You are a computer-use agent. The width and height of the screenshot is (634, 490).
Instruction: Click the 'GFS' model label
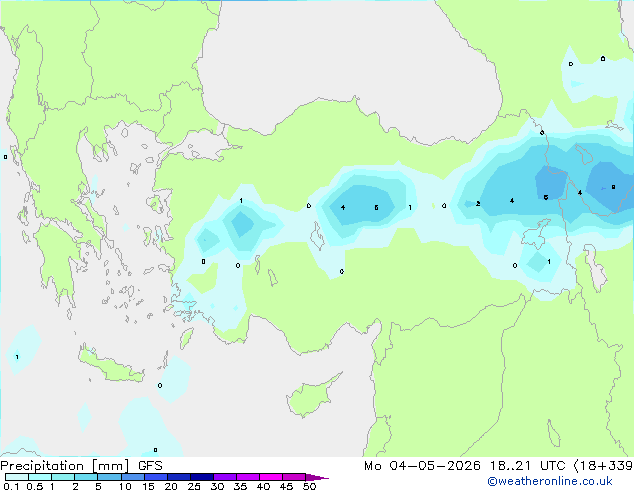coord(150,466)
